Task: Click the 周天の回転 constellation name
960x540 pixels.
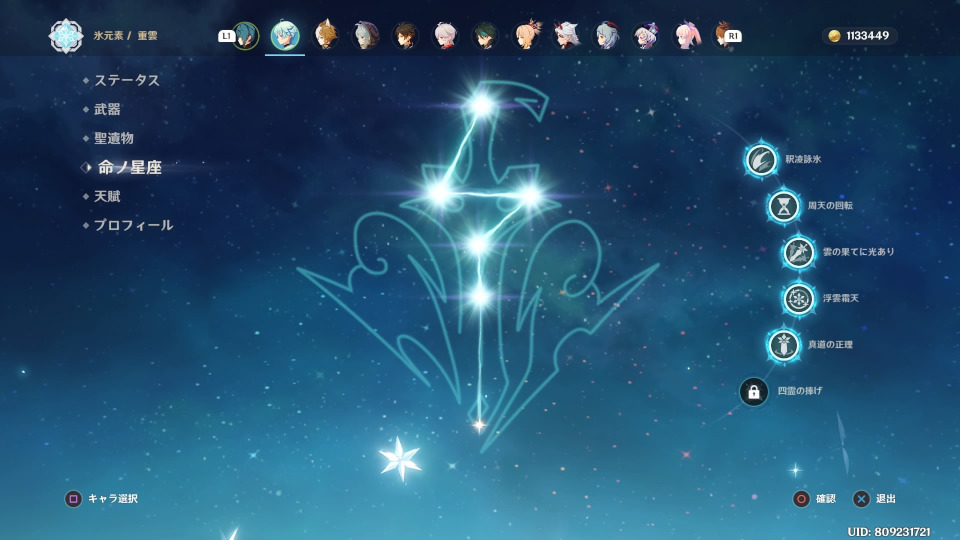Action: tap(830, 206)
